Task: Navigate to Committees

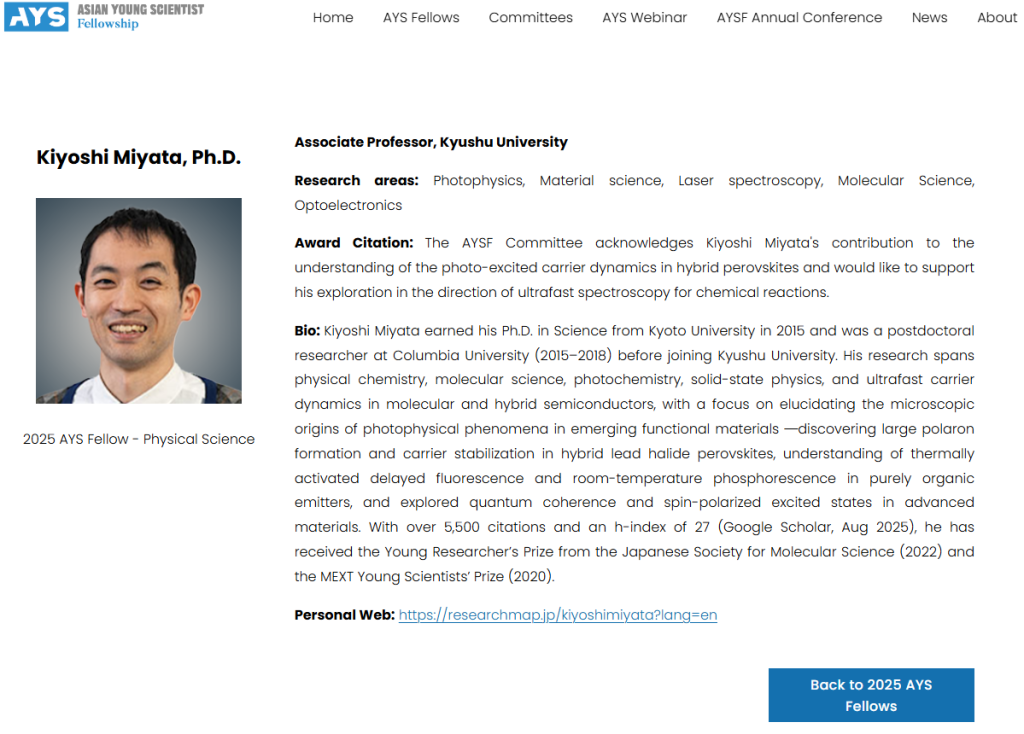Action: tap(531, 17)
